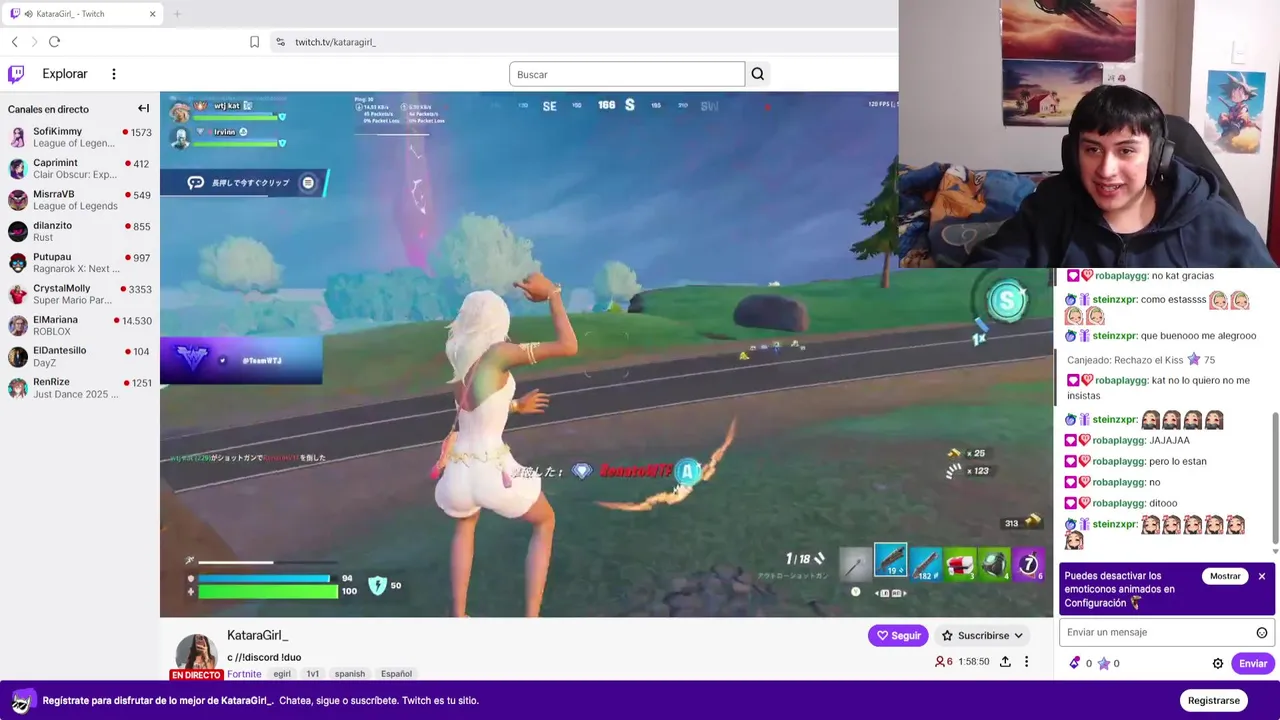The image size is (1280, 720).
Task: Click the ElMariana channel name in sidebar
Action: tap(55, 320)
